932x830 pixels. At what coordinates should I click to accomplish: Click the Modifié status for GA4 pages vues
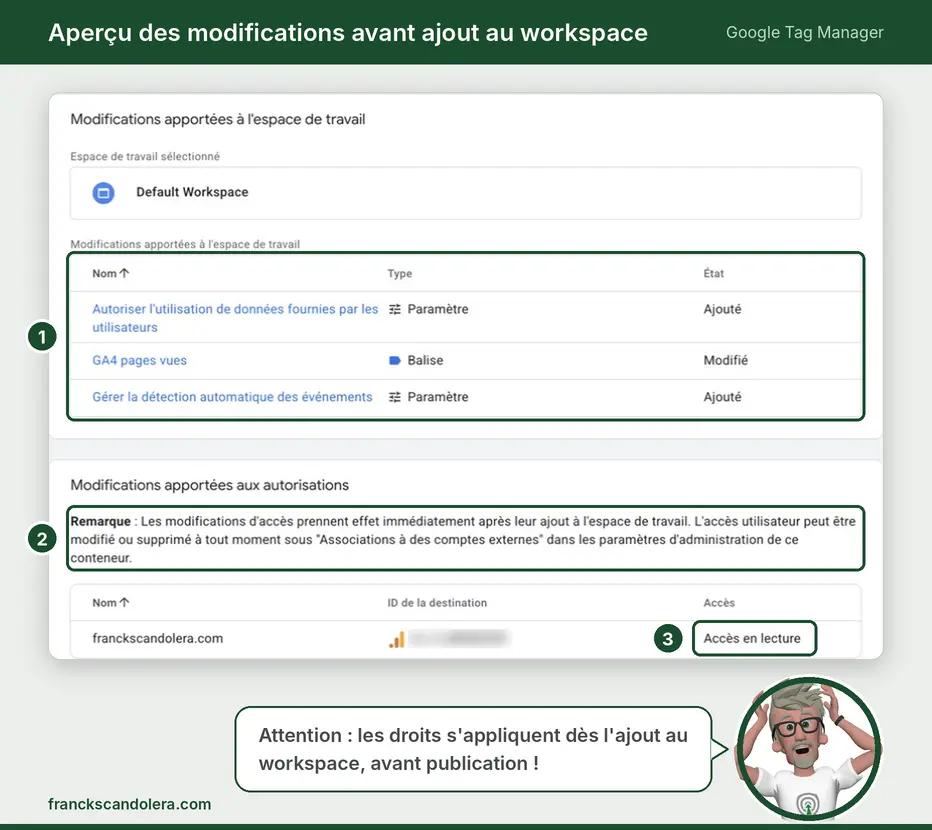[726, 360]
